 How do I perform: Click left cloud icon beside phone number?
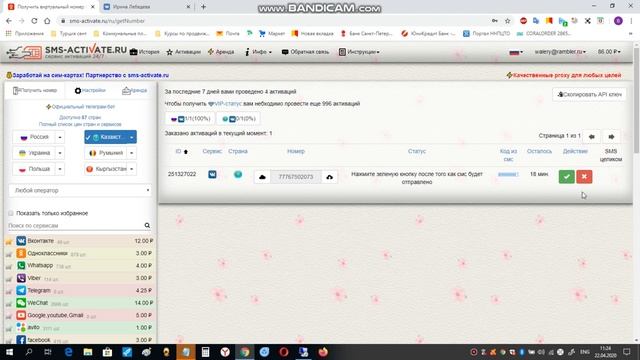click(x=262, y=177)
